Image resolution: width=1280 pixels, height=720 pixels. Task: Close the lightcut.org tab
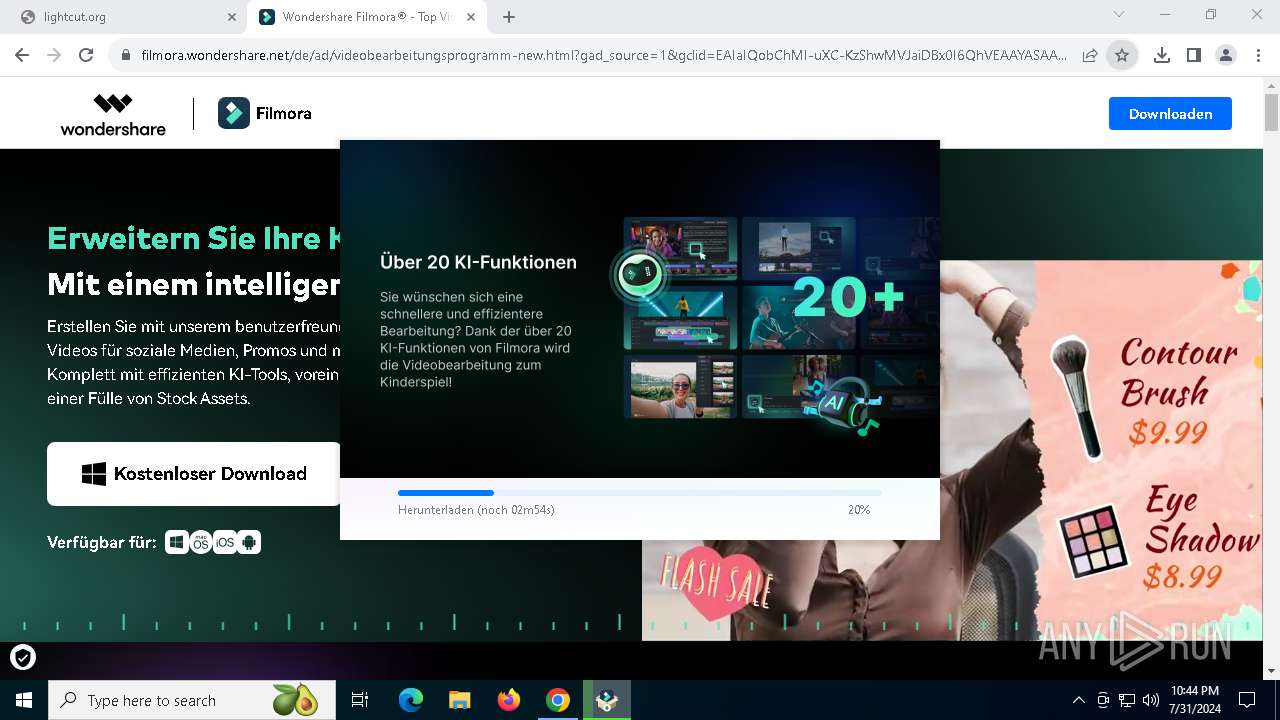tap(232, 17)
